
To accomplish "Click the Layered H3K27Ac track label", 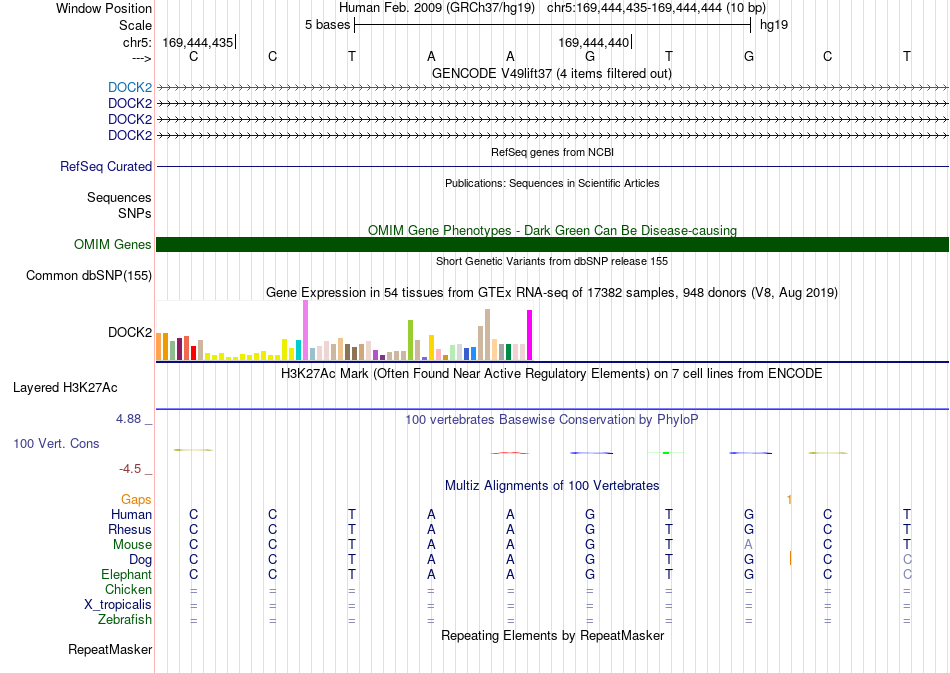I will point(65,388).
